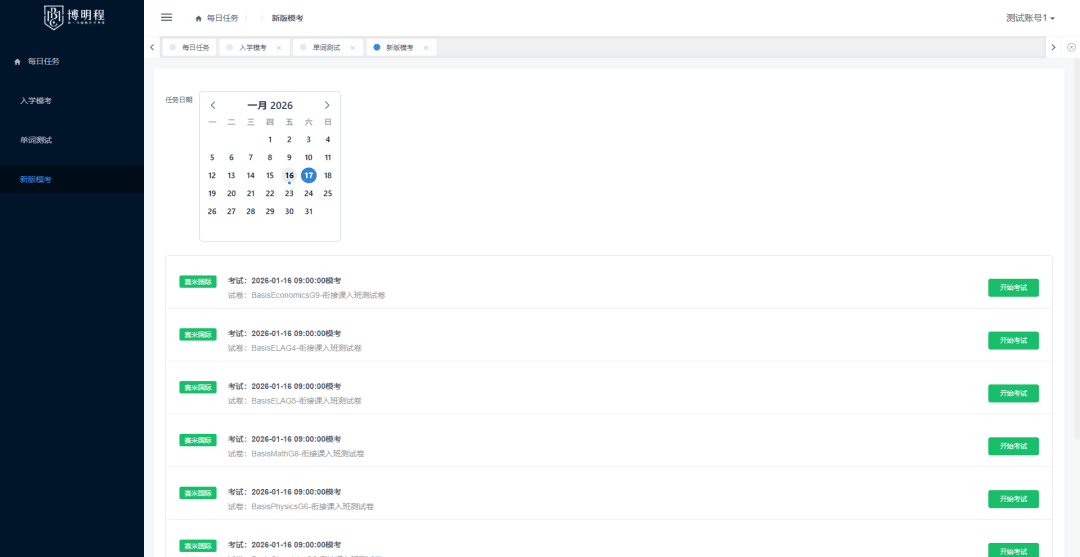Click the home icon in the breadcrumb bar
Screen dimensions: 1080x557
(x=198, y=18)
